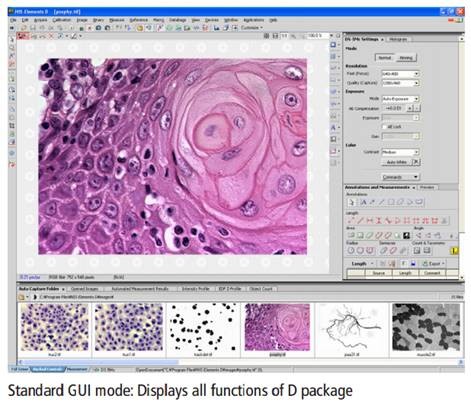471x405 pixels.
Task: Select the pointer tool in Annotations row
Action: [351, 202]
